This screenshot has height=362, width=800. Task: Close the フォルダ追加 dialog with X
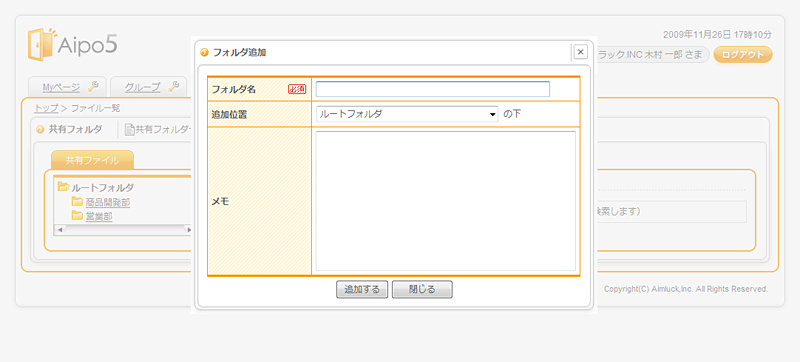pos(581,52)
